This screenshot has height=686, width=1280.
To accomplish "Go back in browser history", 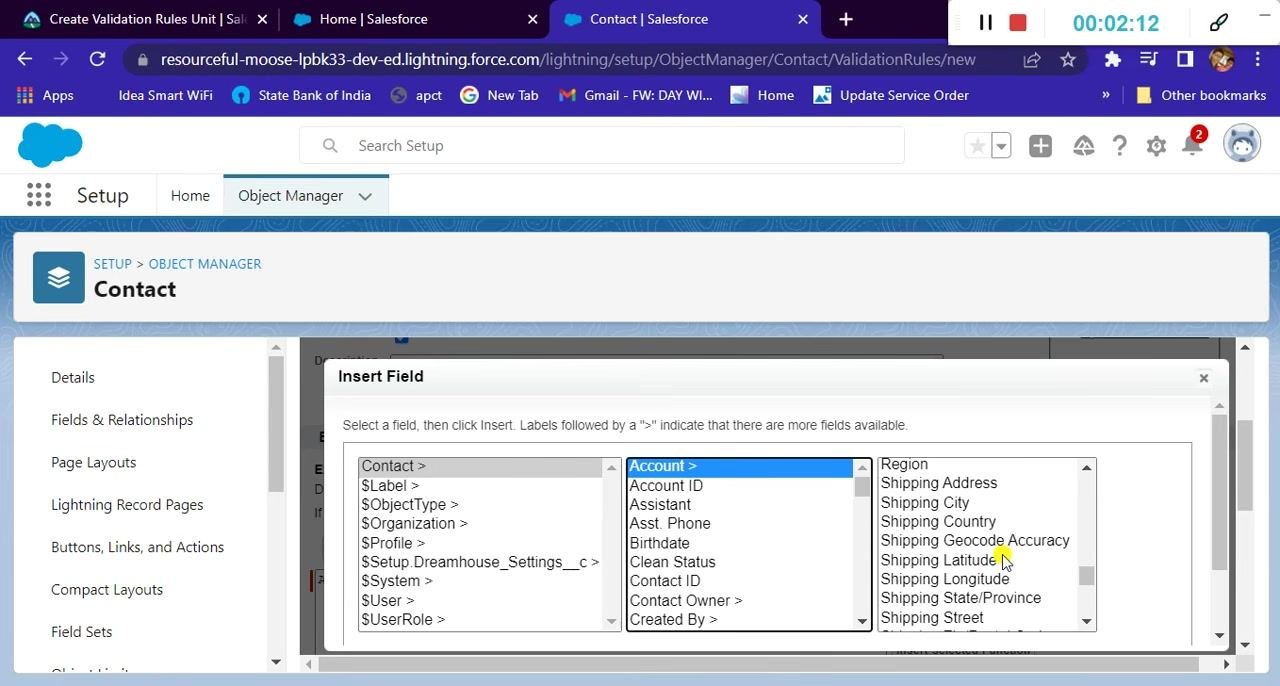I will point(25,59).
